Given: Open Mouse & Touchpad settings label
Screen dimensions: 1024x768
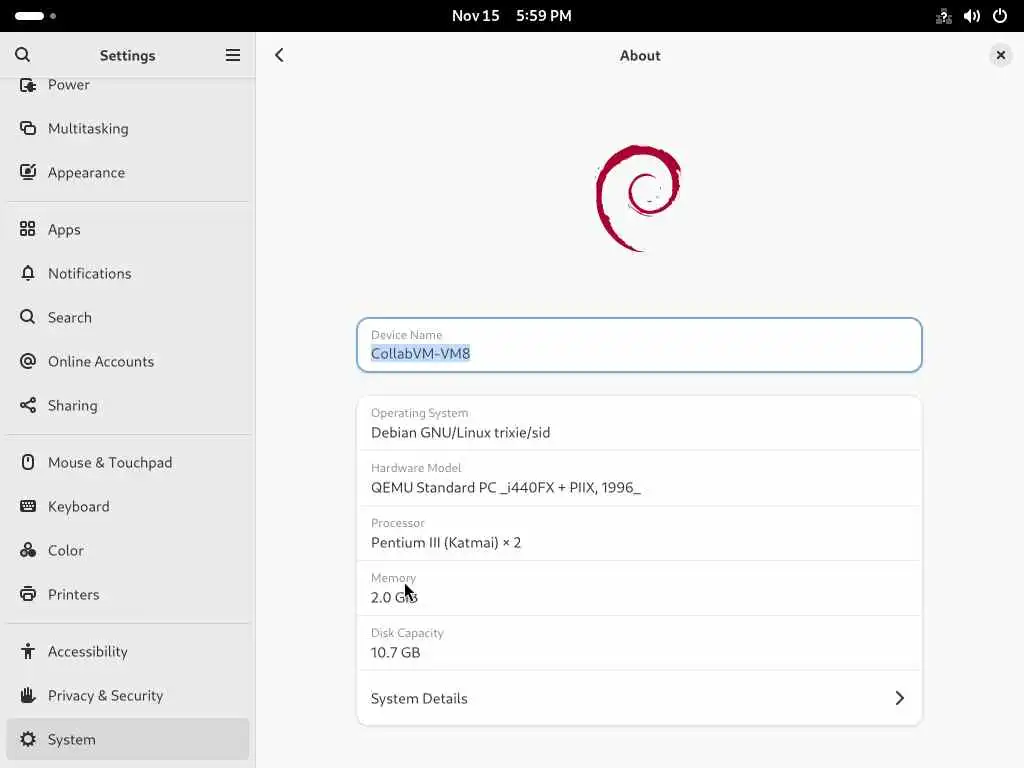Looking at the screenshot, I should click(110, 462).
